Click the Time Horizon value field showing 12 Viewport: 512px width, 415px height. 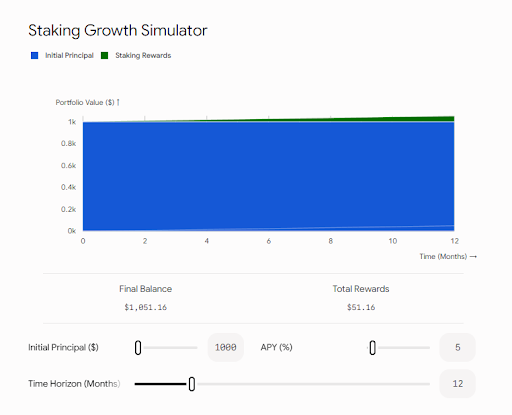pyautogui.click(x=457, y=384)
